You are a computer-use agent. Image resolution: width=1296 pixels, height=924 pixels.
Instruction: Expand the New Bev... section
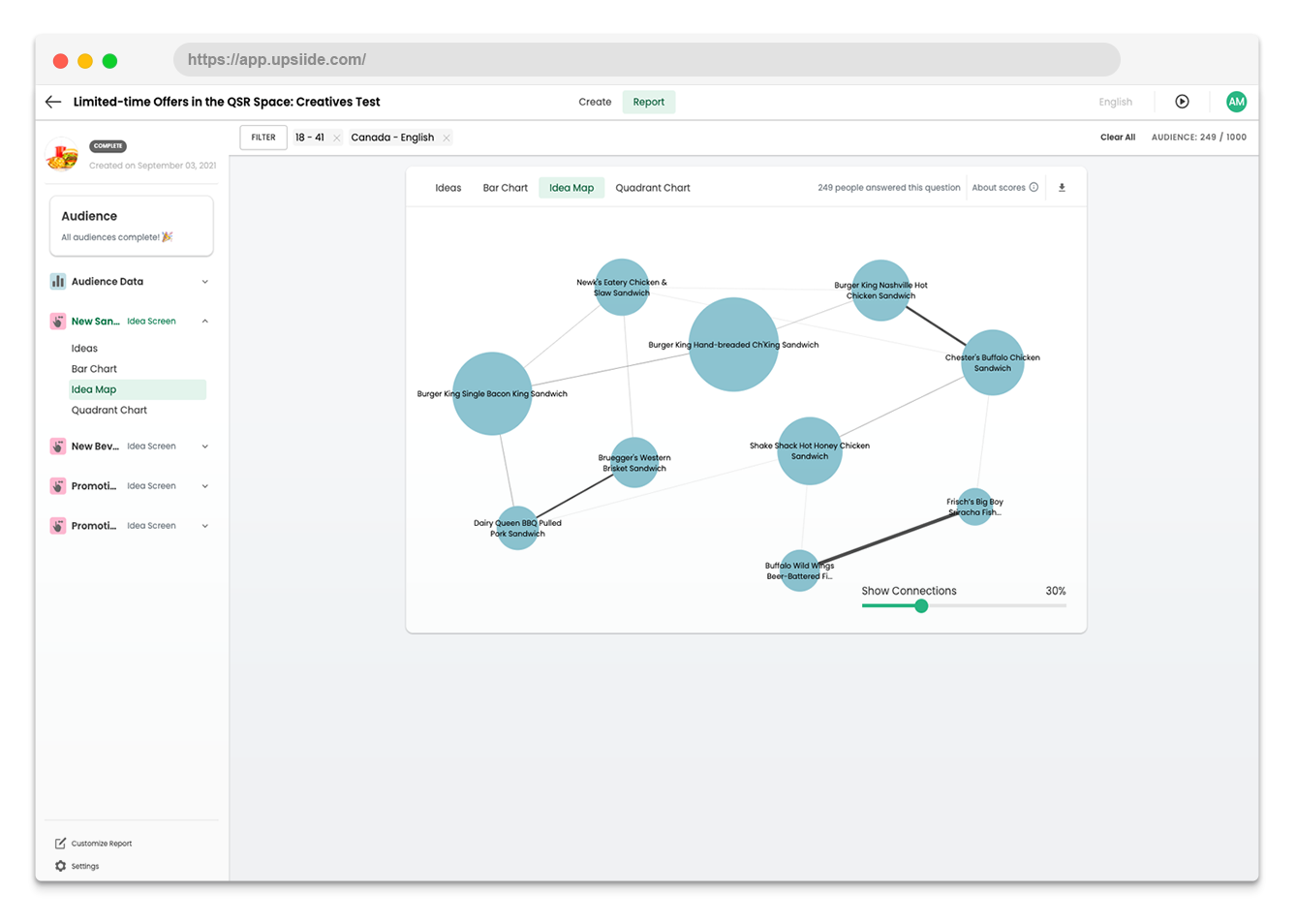coord(205,447)
